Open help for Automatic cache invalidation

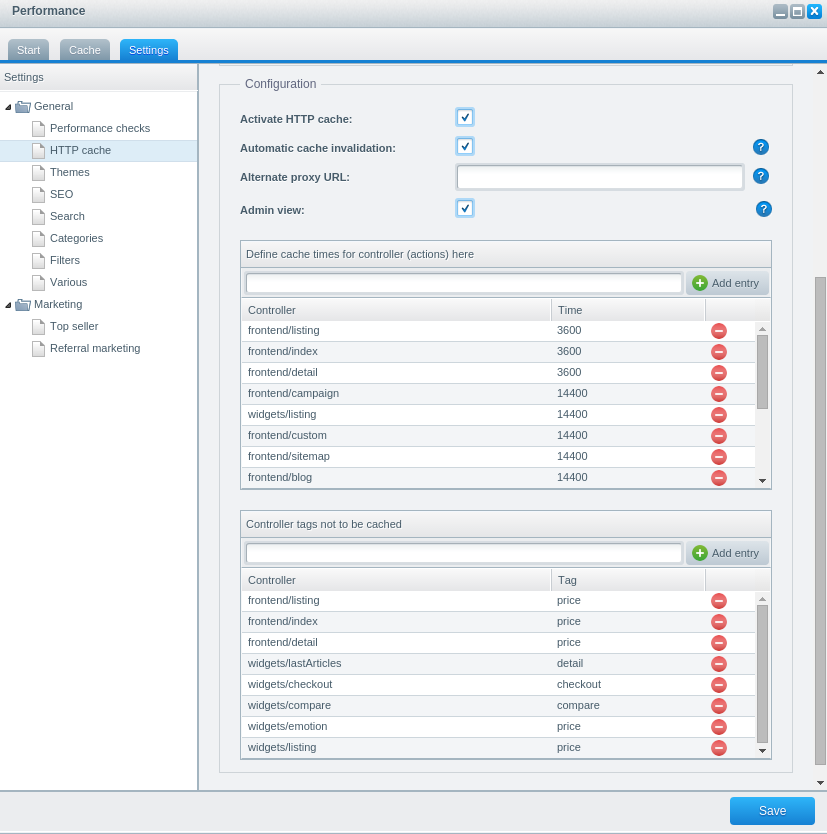761,147
